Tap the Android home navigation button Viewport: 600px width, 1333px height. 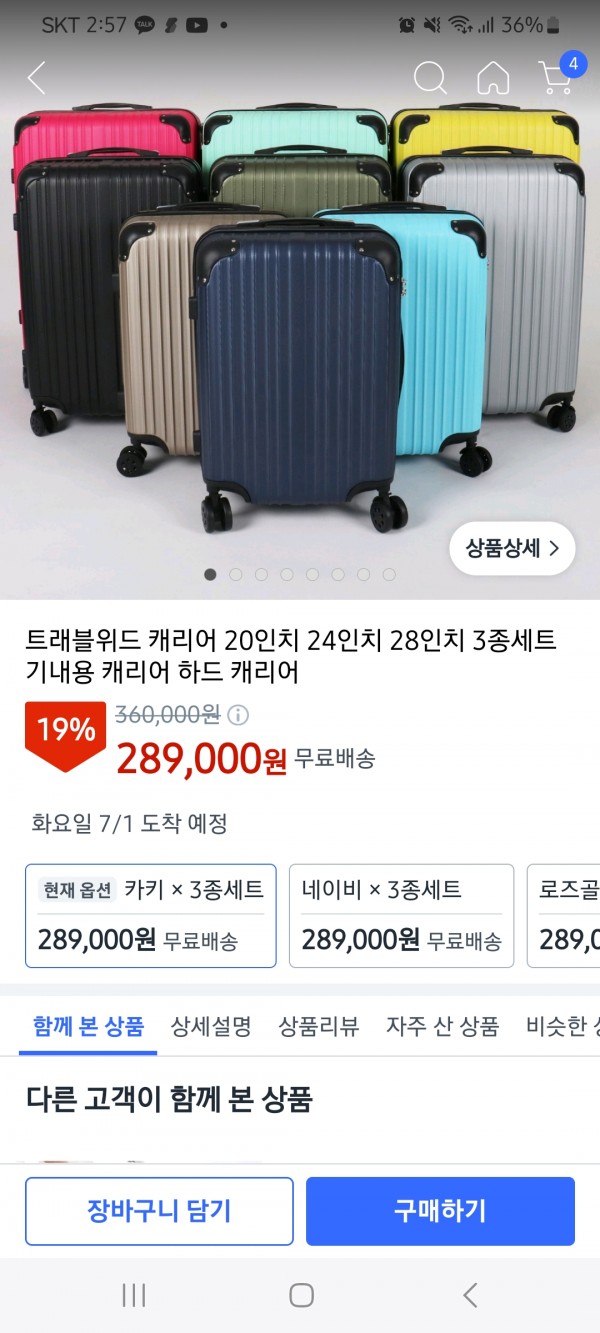point(301,1295)
